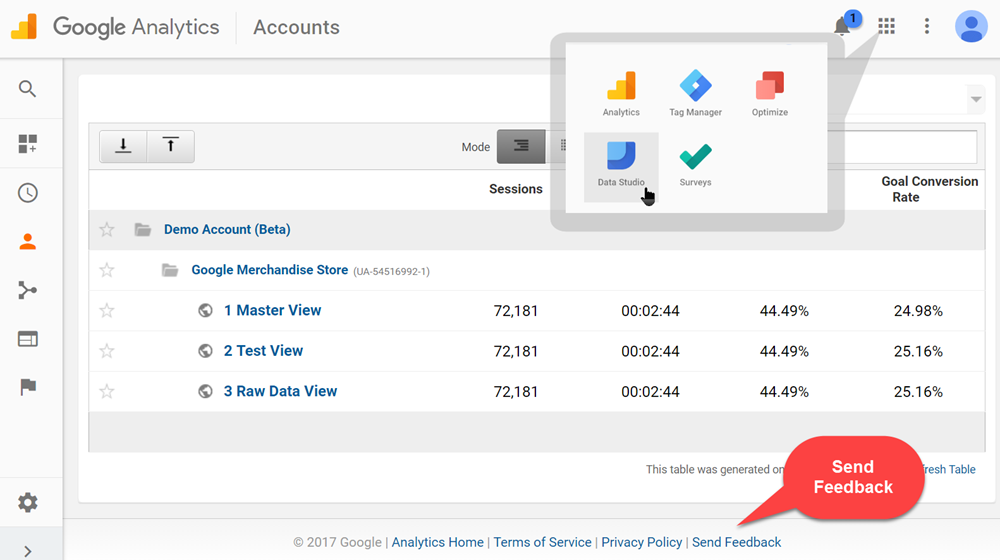Image resolution: width=1000 pixels, height=560 pixels.
Task: Click the Refresh Table link
Action: click(x=949, y=469)
